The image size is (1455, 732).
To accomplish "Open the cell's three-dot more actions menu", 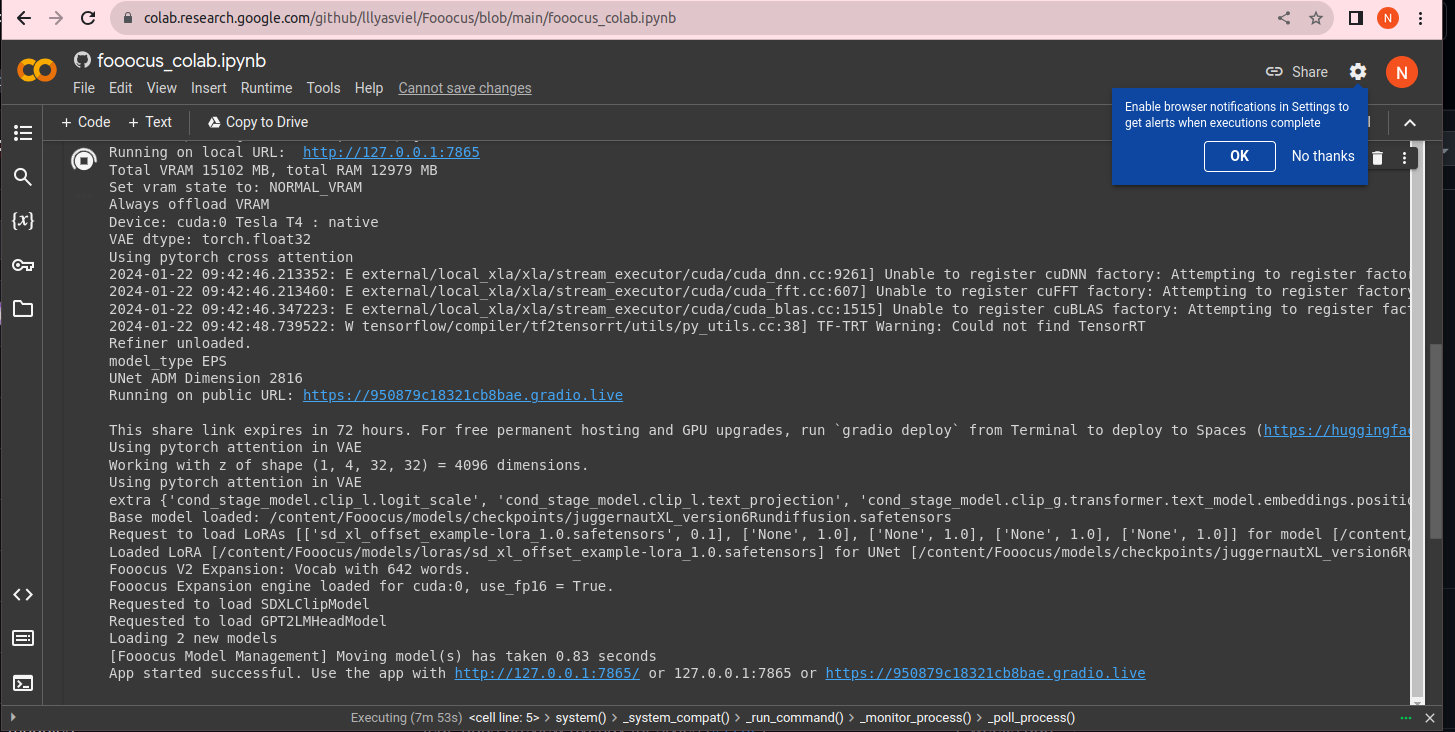I will point(1405,157).
